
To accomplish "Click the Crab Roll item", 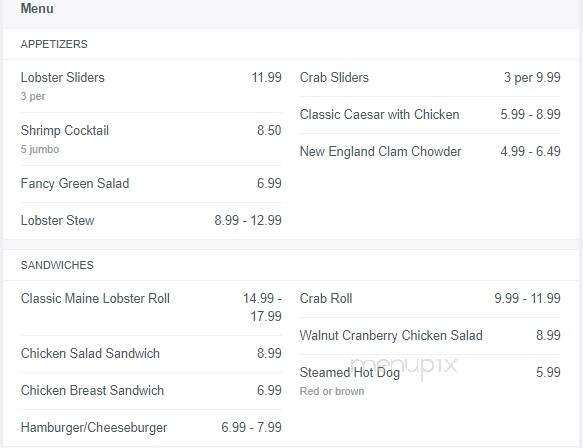I will point(326,298).
